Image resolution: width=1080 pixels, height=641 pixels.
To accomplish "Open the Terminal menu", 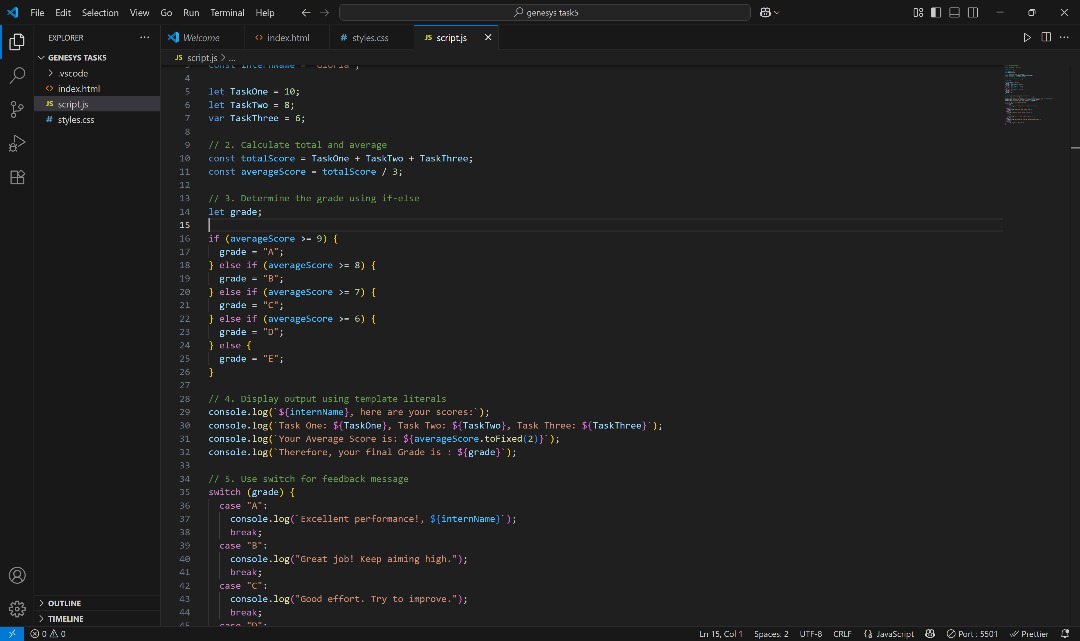I will 227,12.
